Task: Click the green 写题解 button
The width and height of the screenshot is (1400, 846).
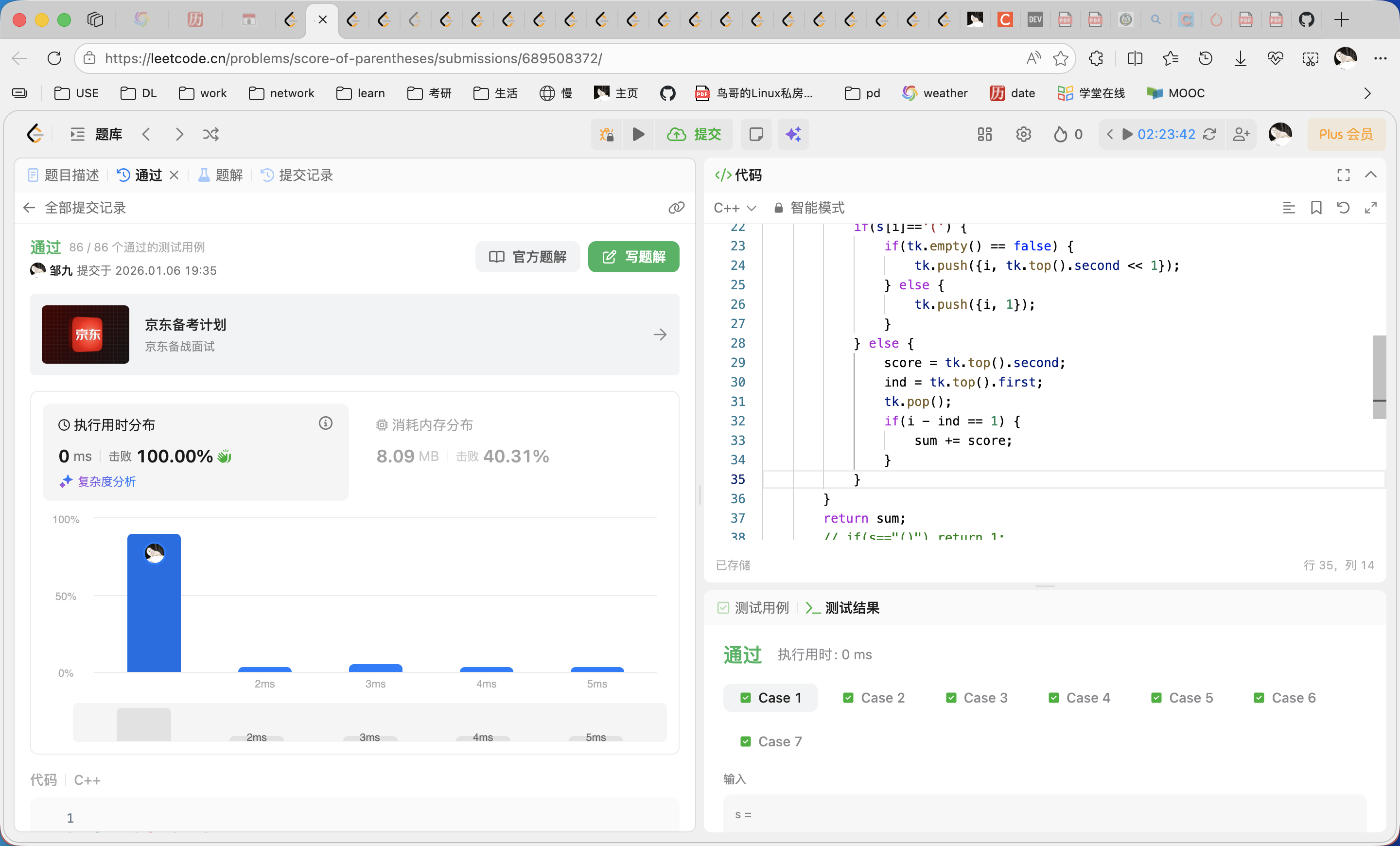Action: [633, 257]
